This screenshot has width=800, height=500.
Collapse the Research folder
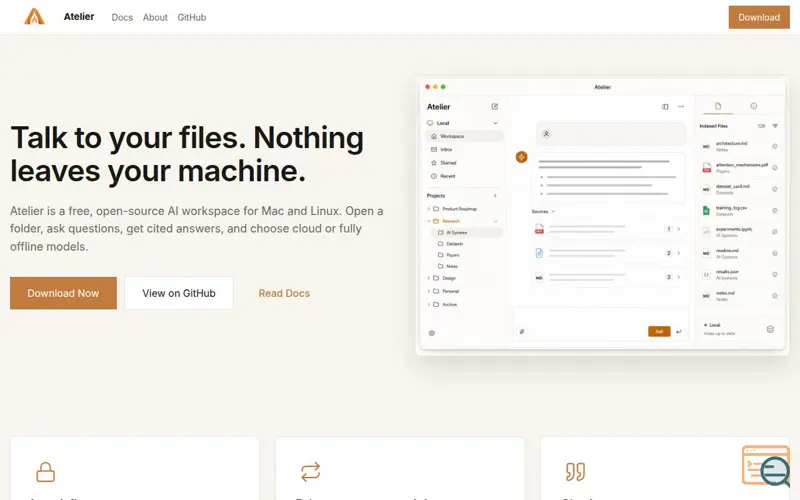[429, 221]
